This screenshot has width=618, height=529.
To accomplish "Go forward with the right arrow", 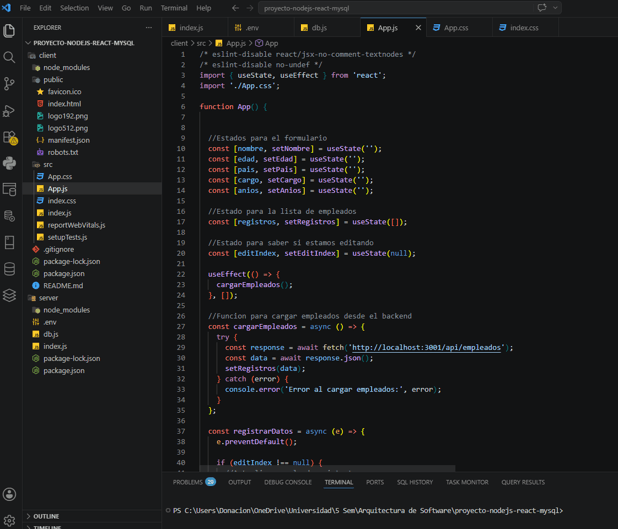I will pyautogui.click(x=250, y=8).
